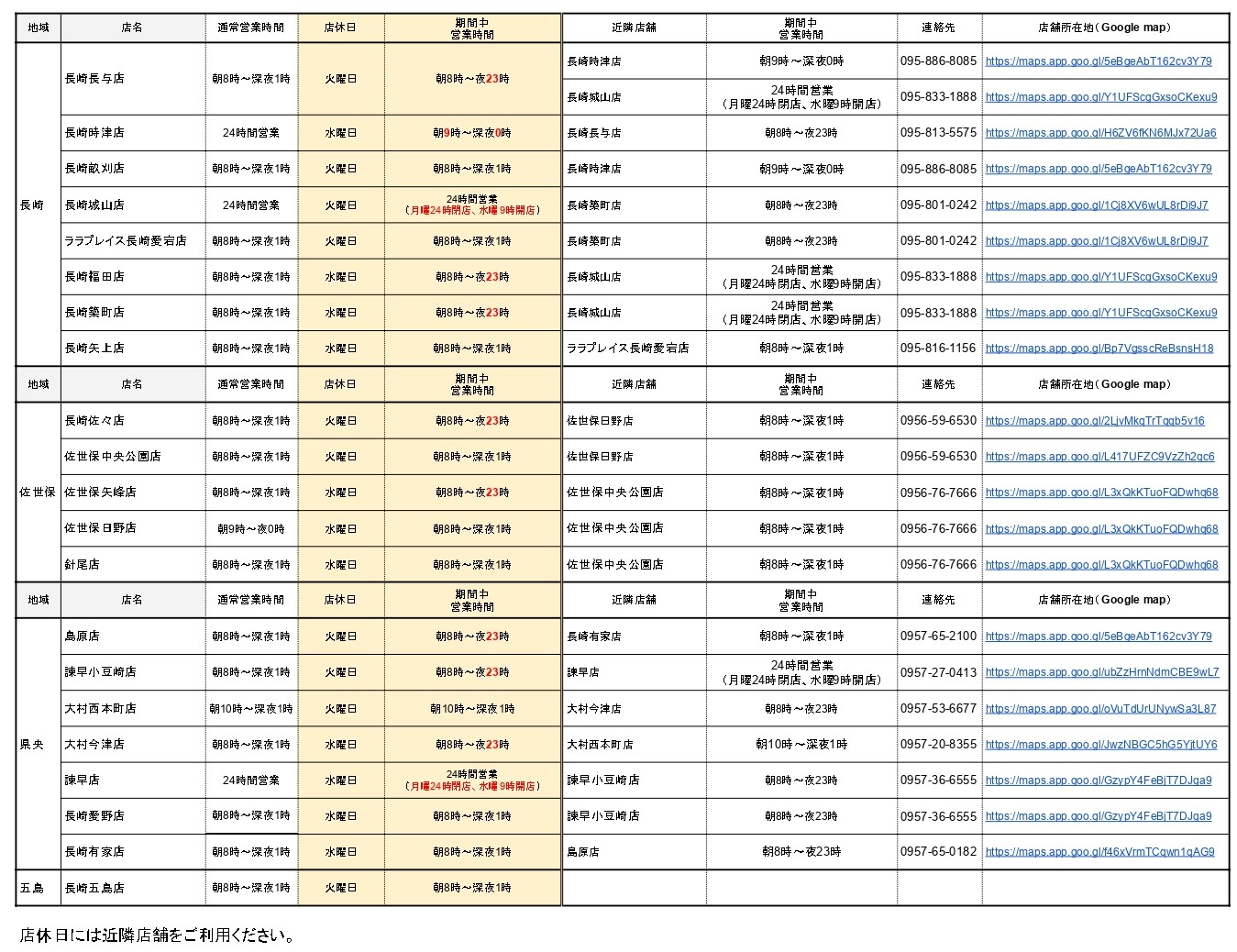This screenshot has width=1237, height=952.
Task: Click the phone number 095-813-5575
Action: click(x=938, y=133)
